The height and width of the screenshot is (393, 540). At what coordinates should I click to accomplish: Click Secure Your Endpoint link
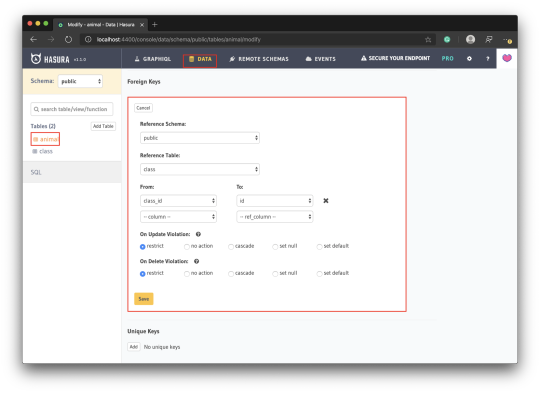coord(395,58)
